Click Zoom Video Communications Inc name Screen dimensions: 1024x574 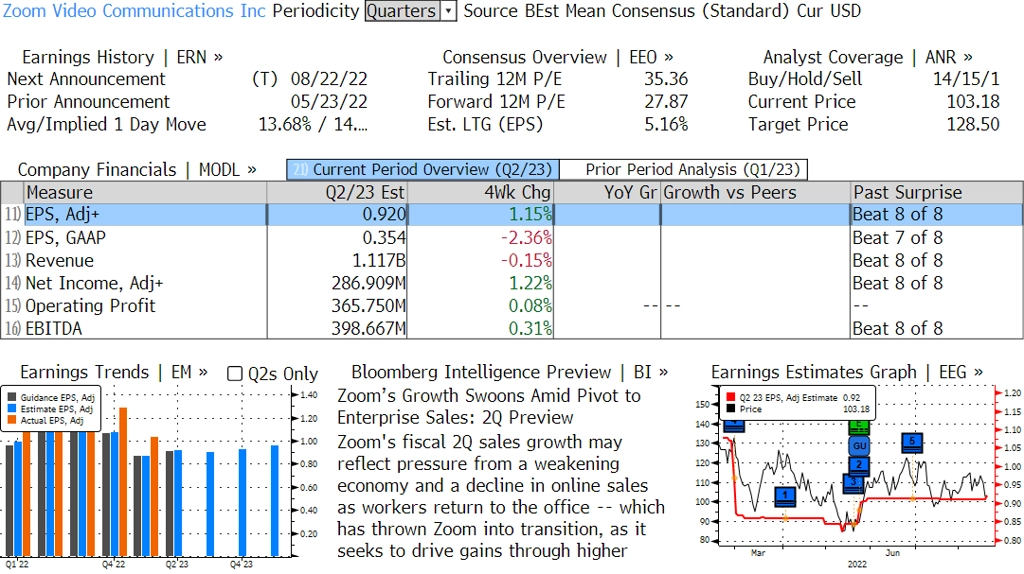pyautogui.click(x=135, y=11)
